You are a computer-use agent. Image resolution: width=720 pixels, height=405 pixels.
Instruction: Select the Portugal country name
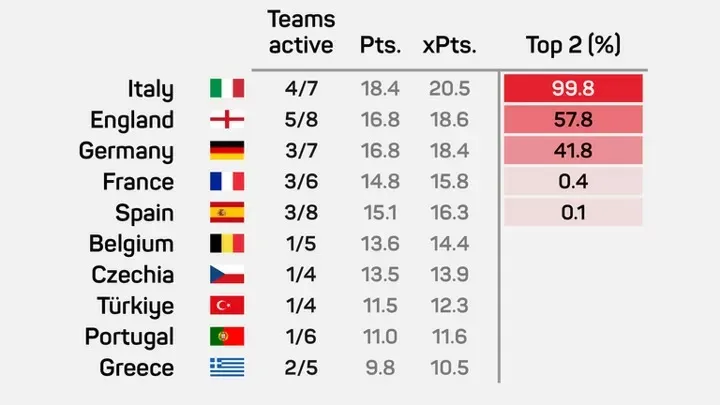pyautogui.click(x=129, y=337)
